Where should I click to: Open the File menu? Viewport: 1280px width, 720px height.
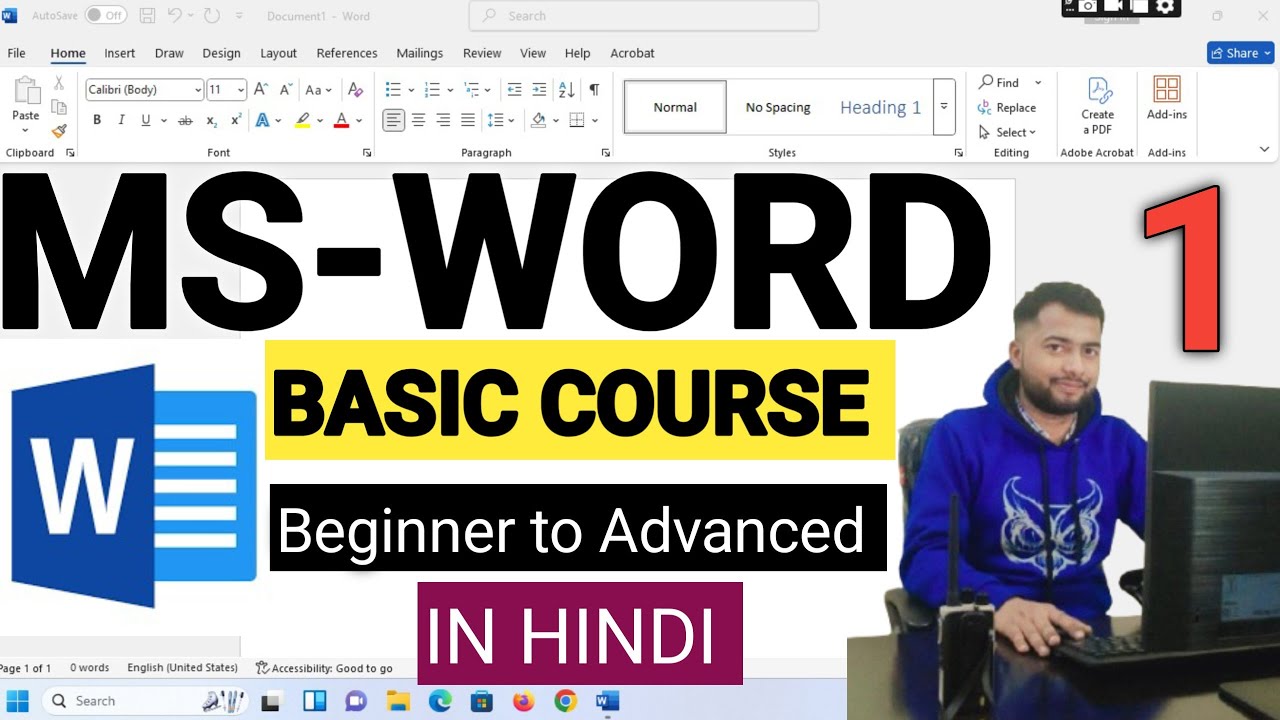tap(16, 53)
